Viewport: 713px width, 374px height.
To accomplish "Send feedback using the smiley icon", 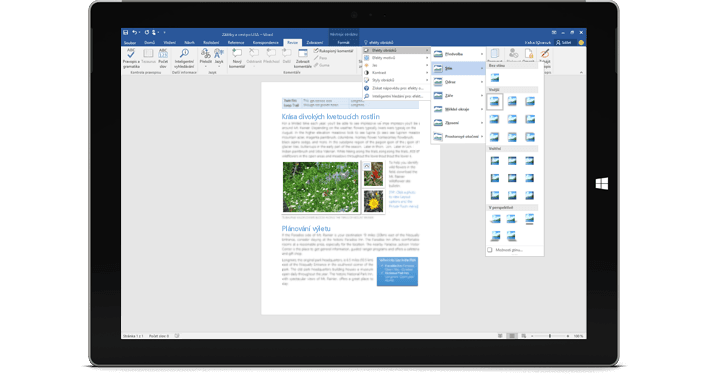I will click(581, 43).
